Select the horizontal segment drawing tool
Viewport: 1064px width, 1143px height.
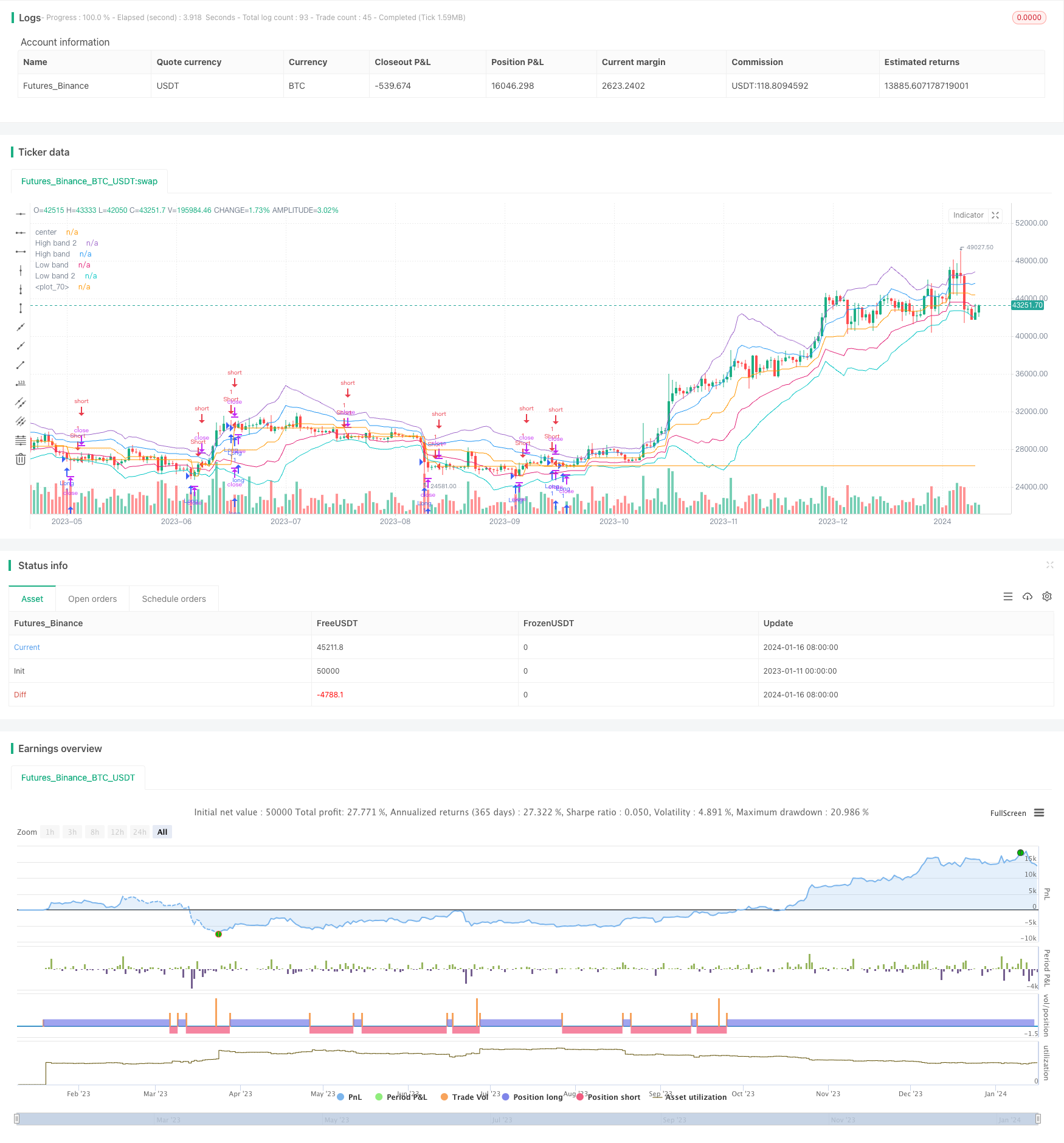click(21, 252)
